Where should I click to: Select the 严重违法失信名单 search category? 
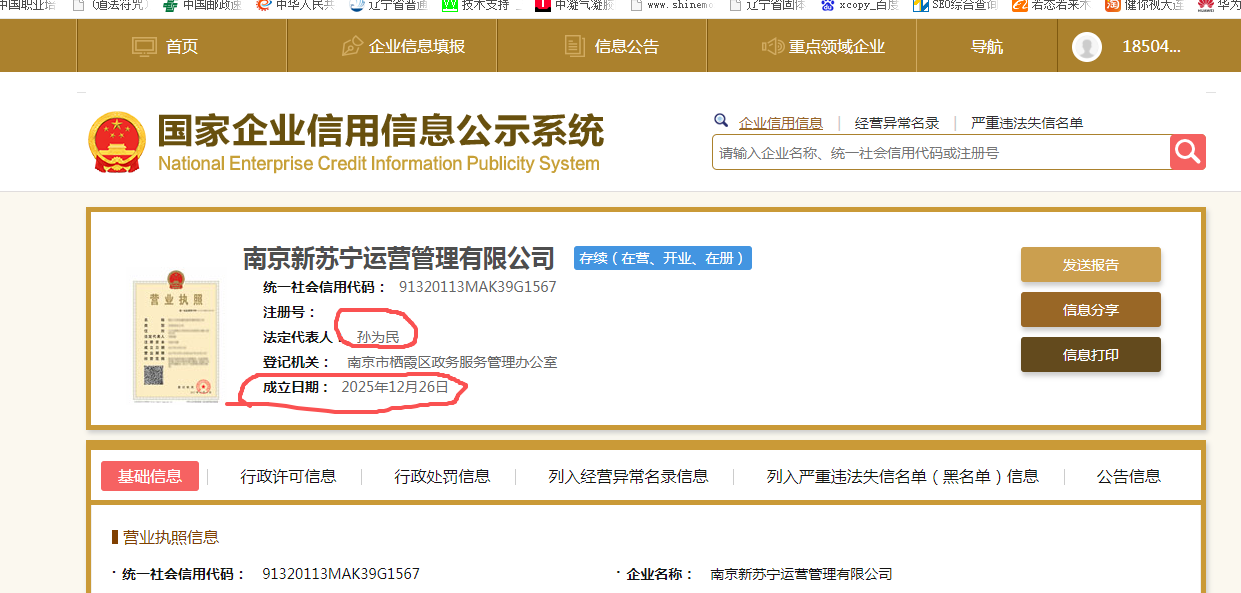point(1027,123)
